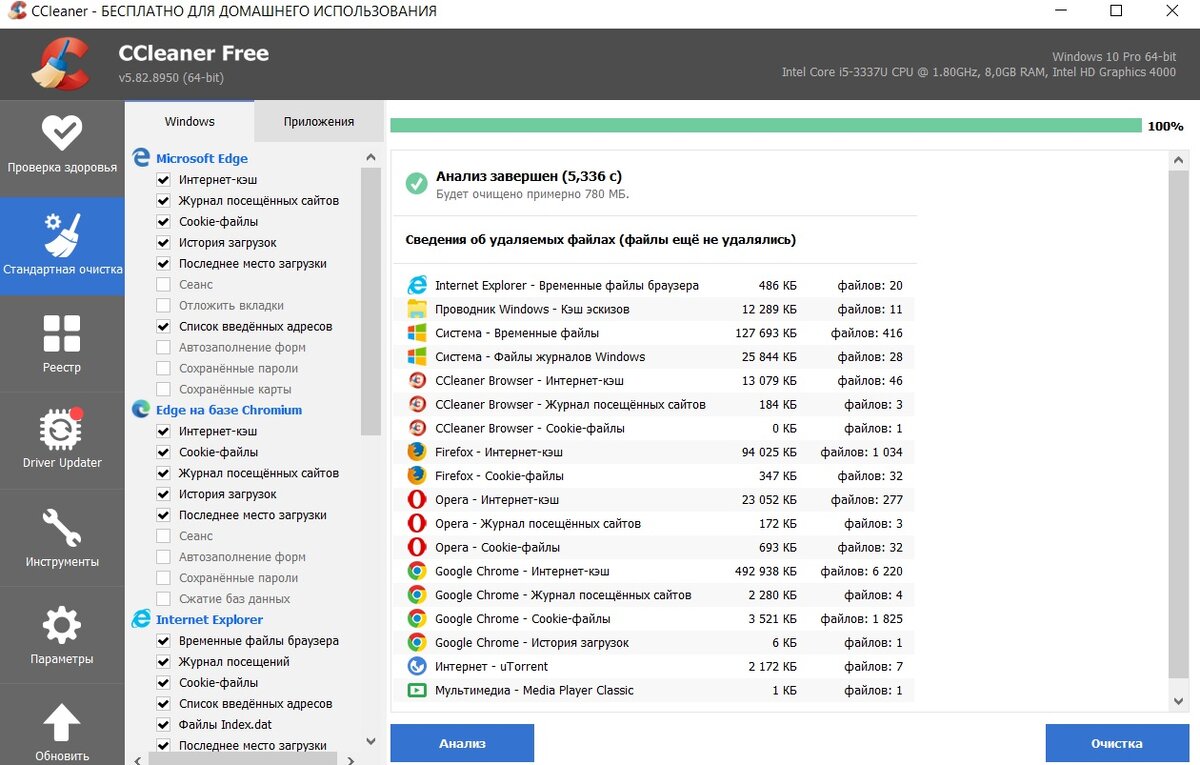1200x765 pixels.
Task: Click the Media Player Classic multimedia icon
Action: point(417,690)
